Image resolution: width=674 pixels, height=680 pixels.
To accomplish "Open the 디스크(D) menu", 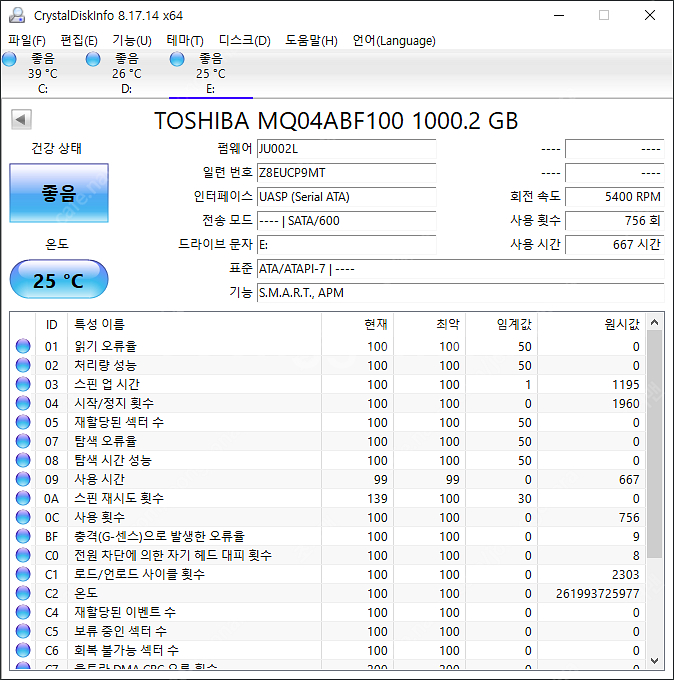I will coord(245,41).
